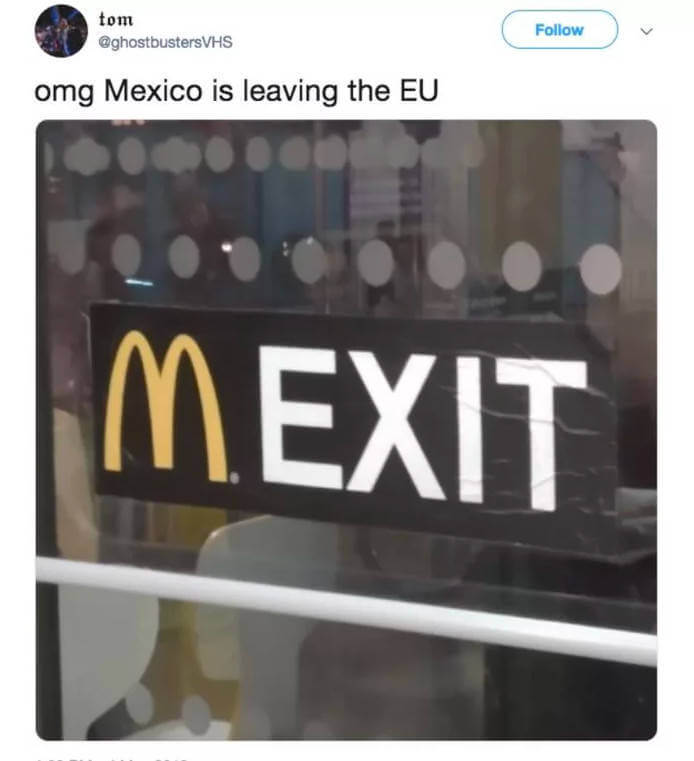
Task: Click the word "Mexico" in the tweet
Action: tap(153, 91)
